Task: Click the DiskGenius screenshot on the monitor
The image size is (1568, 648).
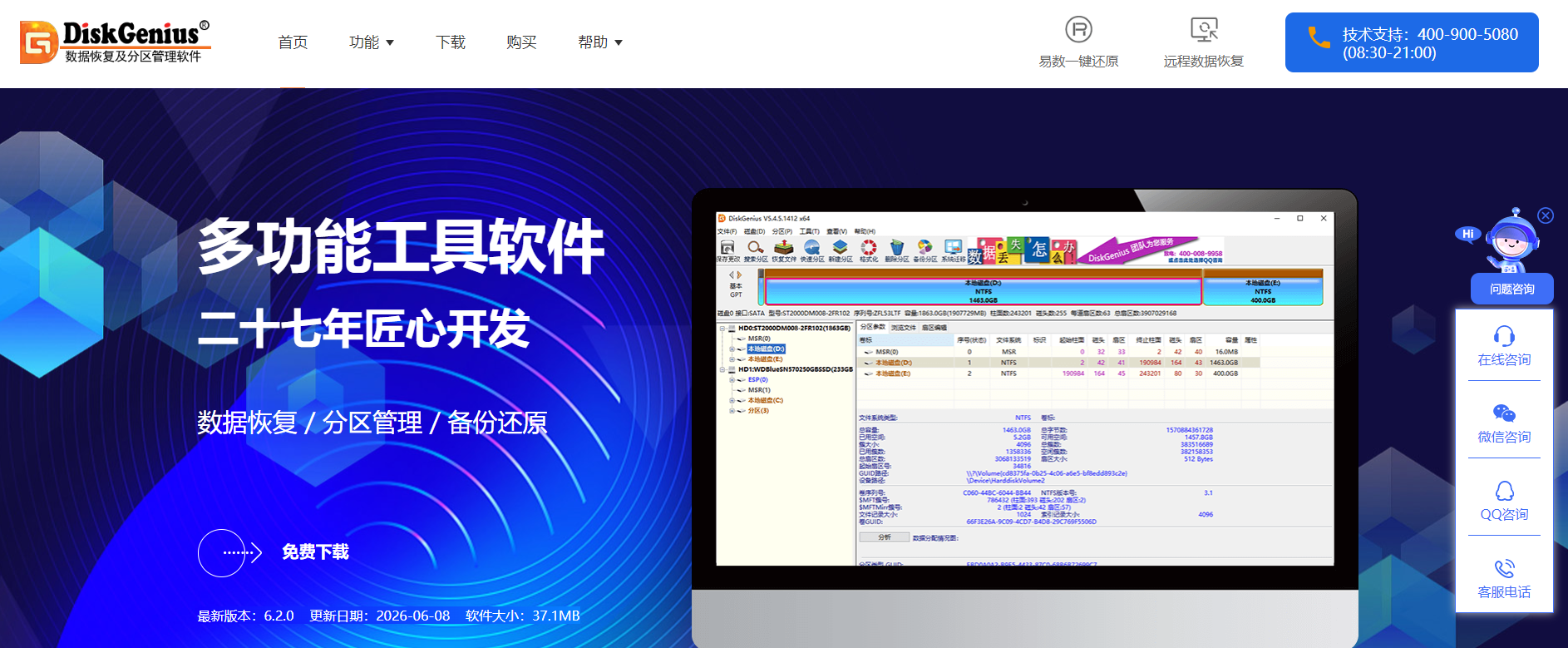Action: [1025, 388]
